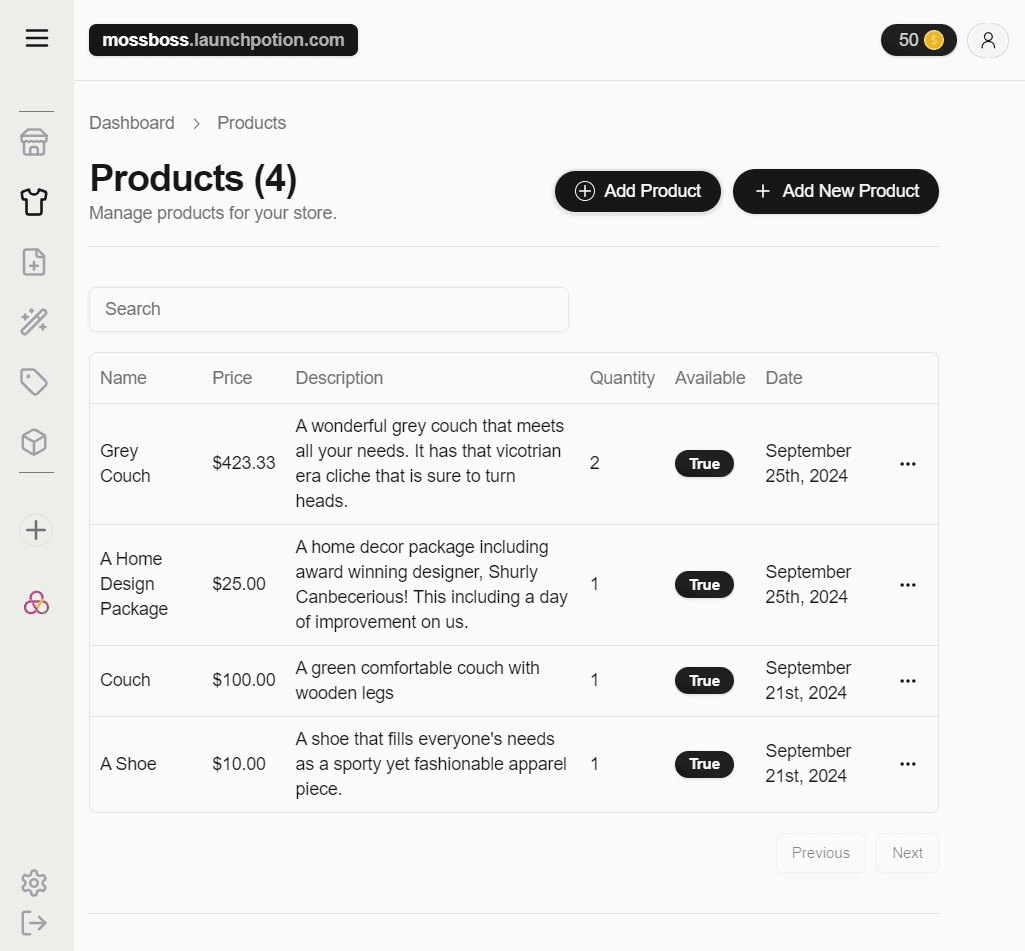The height and width of the screenshot is (951, 1025).
Task: Select Products in the breadcrumb trail
Action: coord(251,122)
